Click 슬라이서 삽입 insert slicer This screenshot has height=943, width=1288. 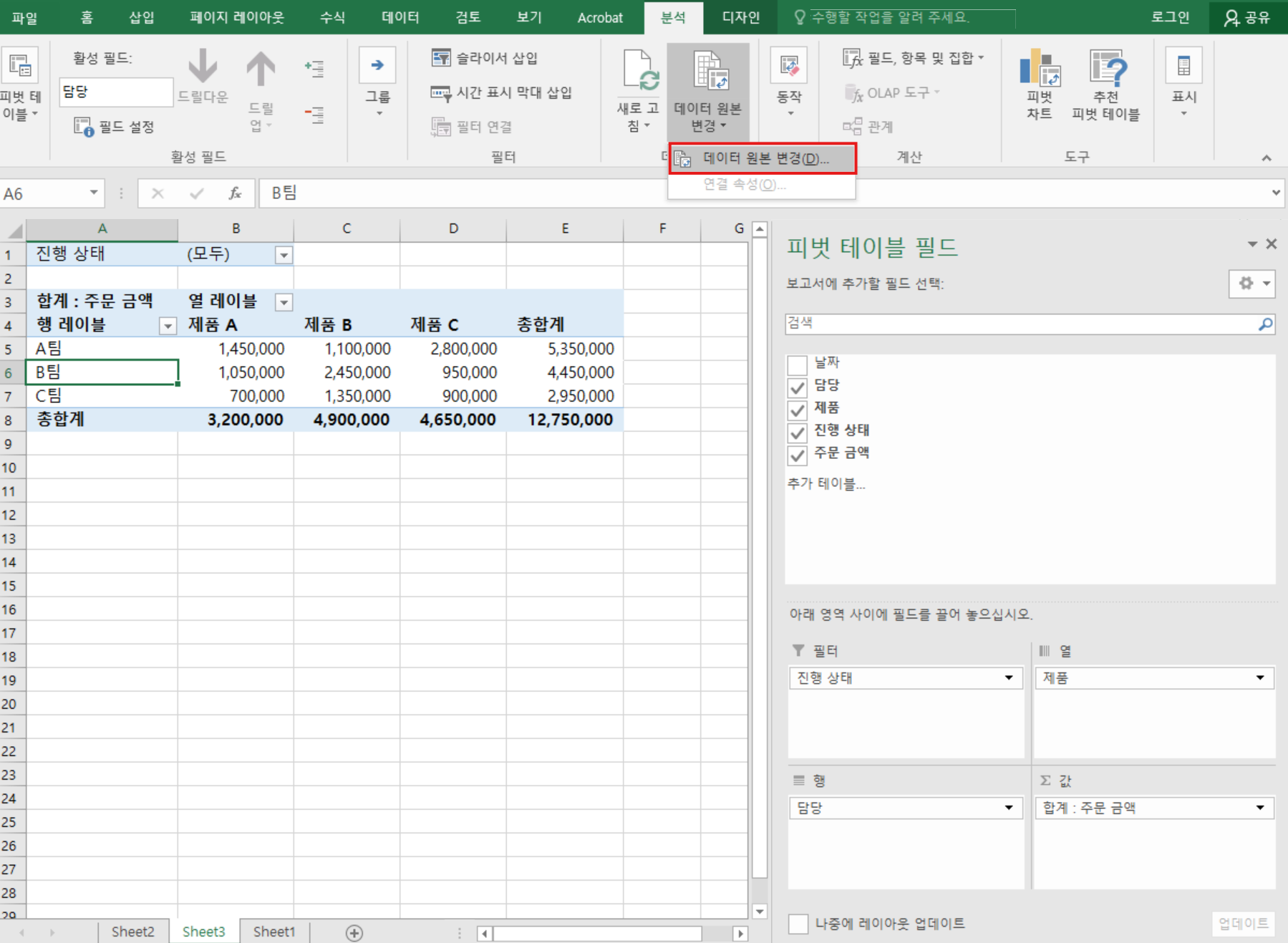pos(485,57)
